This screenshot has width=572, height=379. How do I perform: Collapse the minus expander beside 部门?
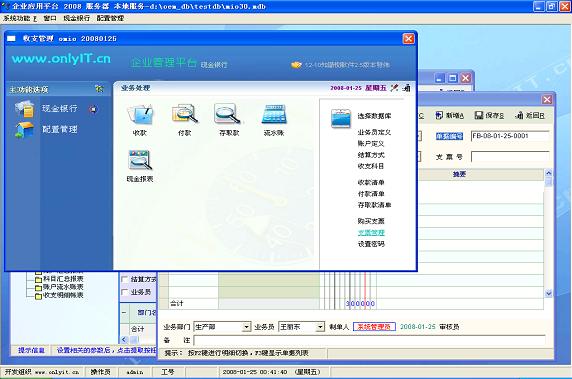[x=124, y=313]
